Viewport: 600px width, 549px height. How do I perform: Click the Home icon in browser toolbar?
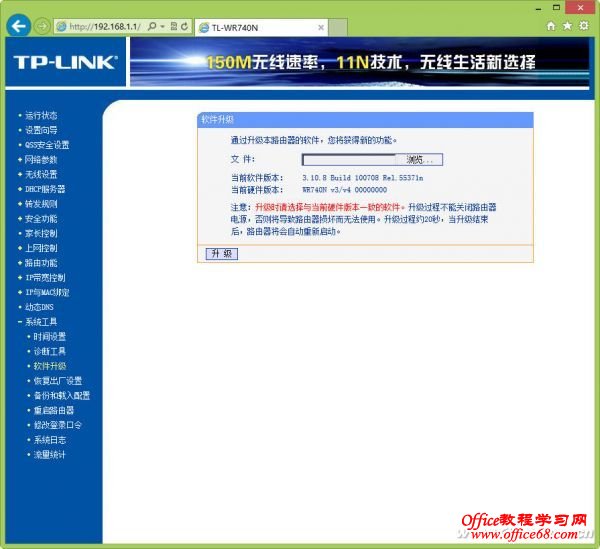tap(551, 26)
